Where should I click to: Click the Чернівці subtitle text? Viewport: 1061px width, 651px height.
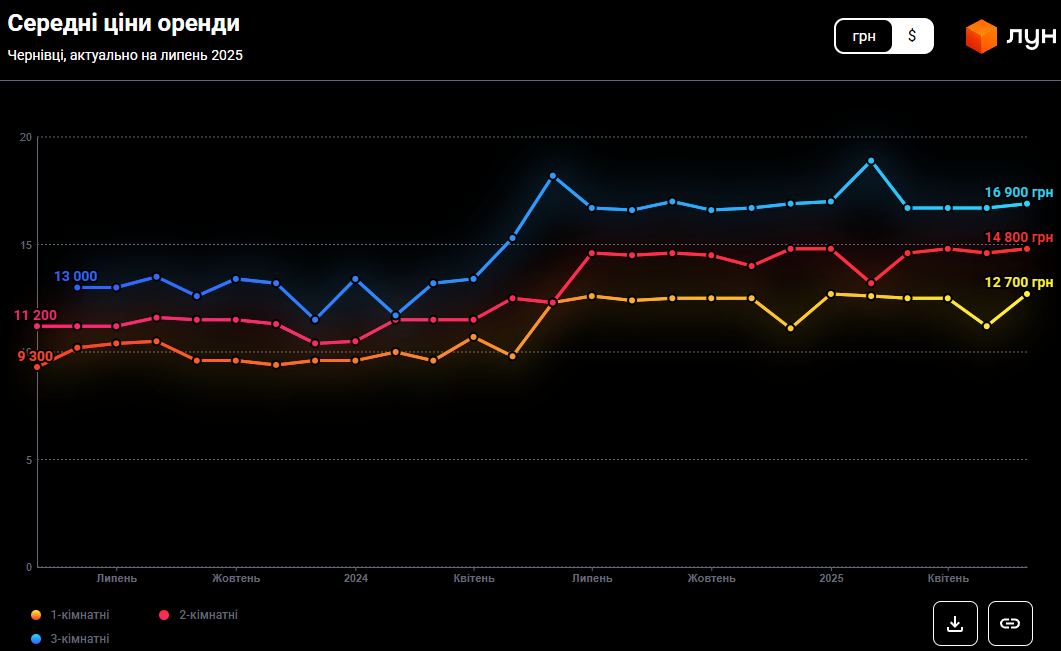pos(125,55)
